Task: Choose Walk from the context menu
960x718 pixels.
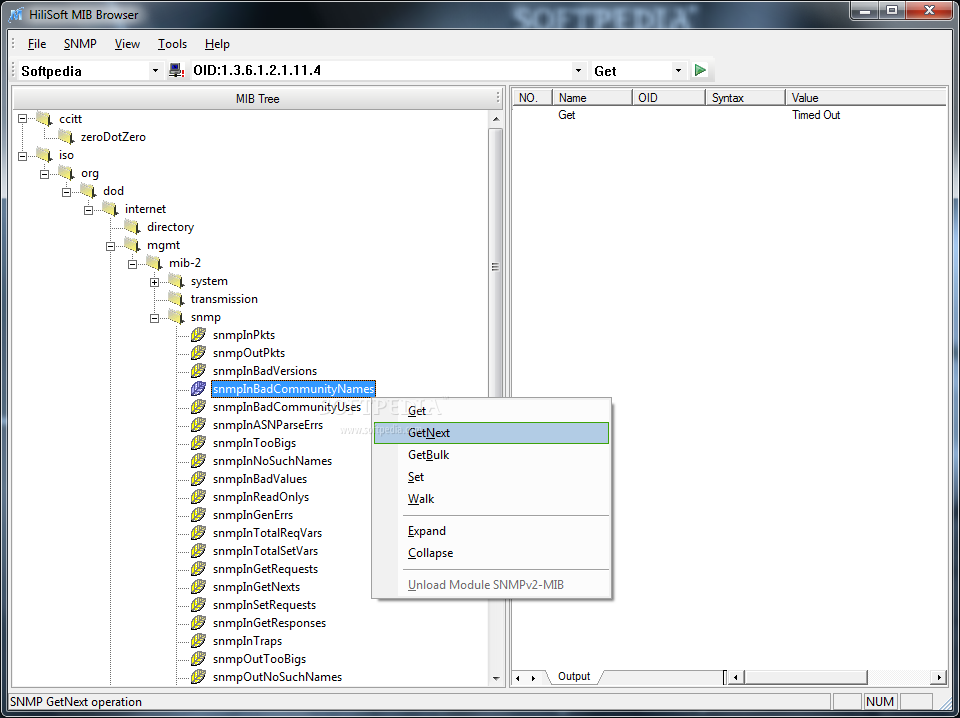Action: (x=491, y=499)
